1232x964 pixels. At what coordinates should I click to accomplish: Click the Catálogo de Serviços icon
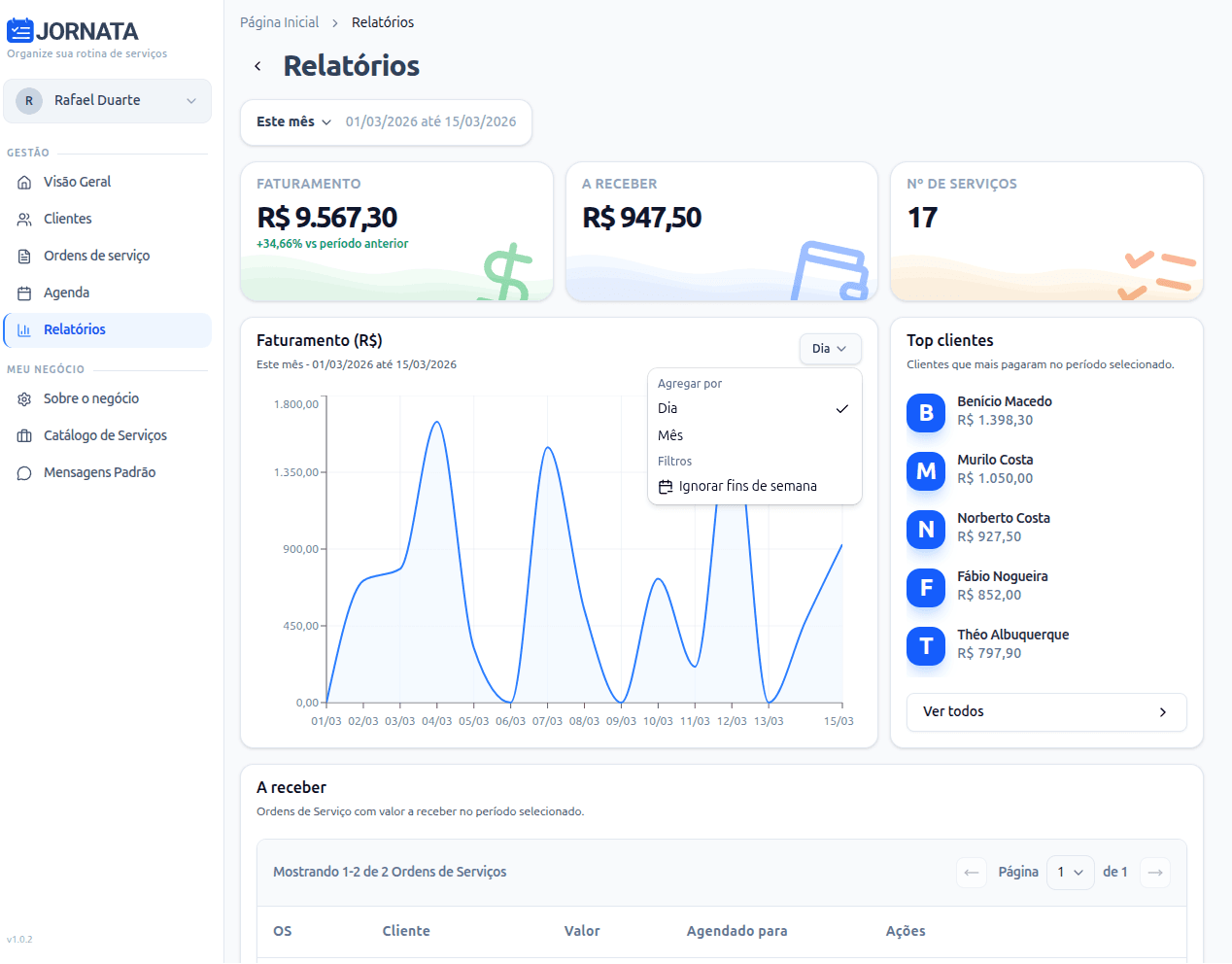[x=24, y=436]
